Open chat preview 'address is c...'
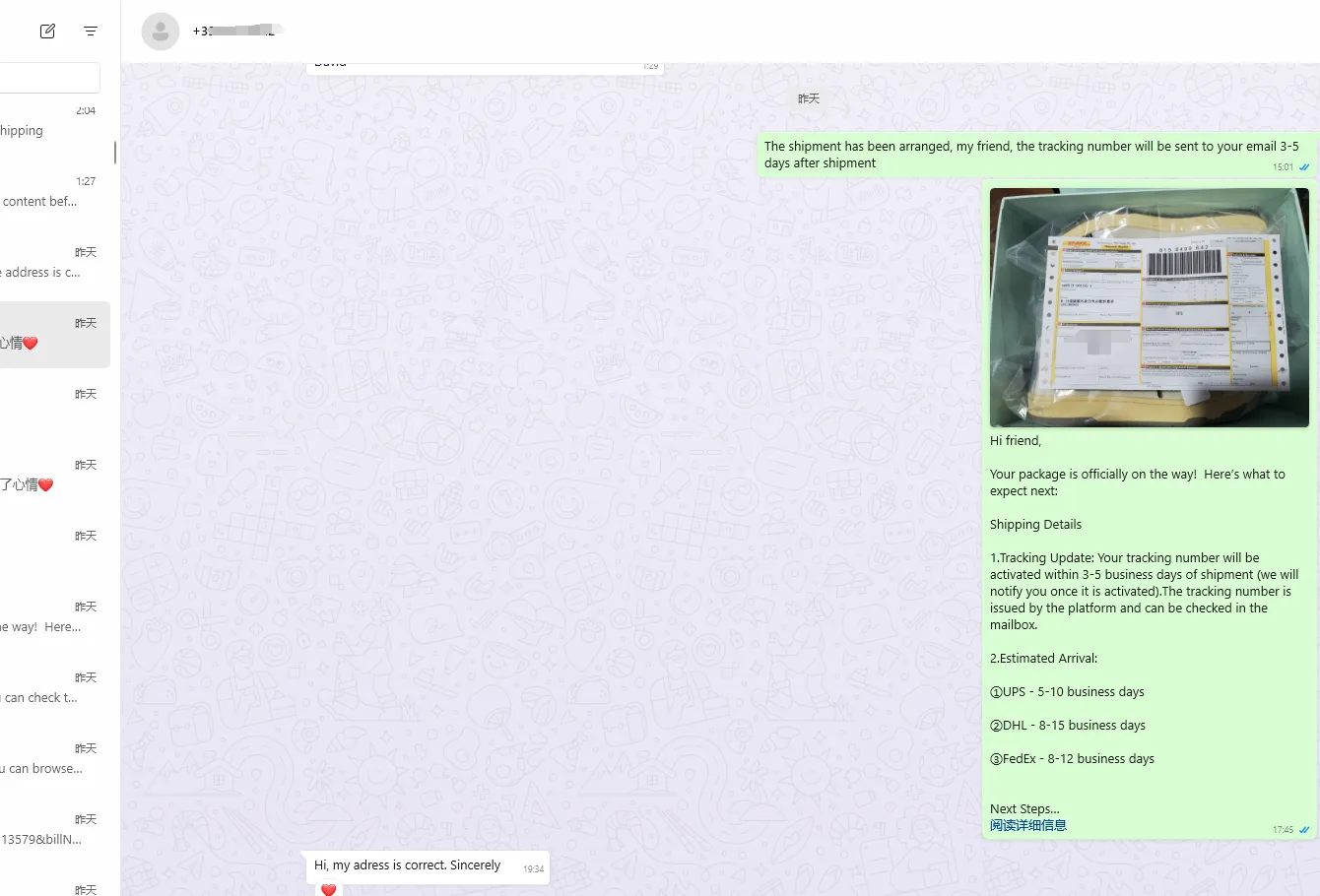 point(41,272)
